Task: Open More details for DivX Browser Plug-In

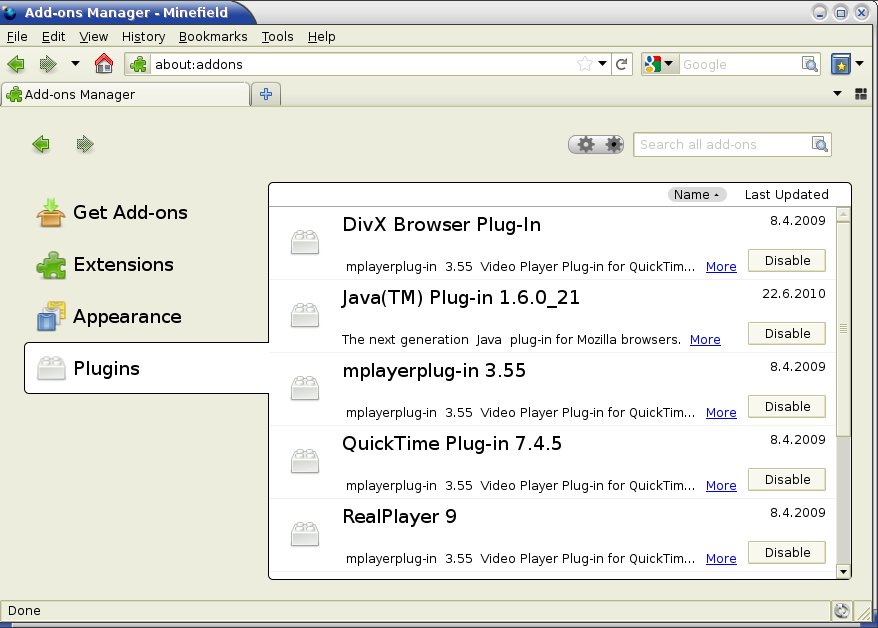Action: pyautogui.click(x=721, y=266)
